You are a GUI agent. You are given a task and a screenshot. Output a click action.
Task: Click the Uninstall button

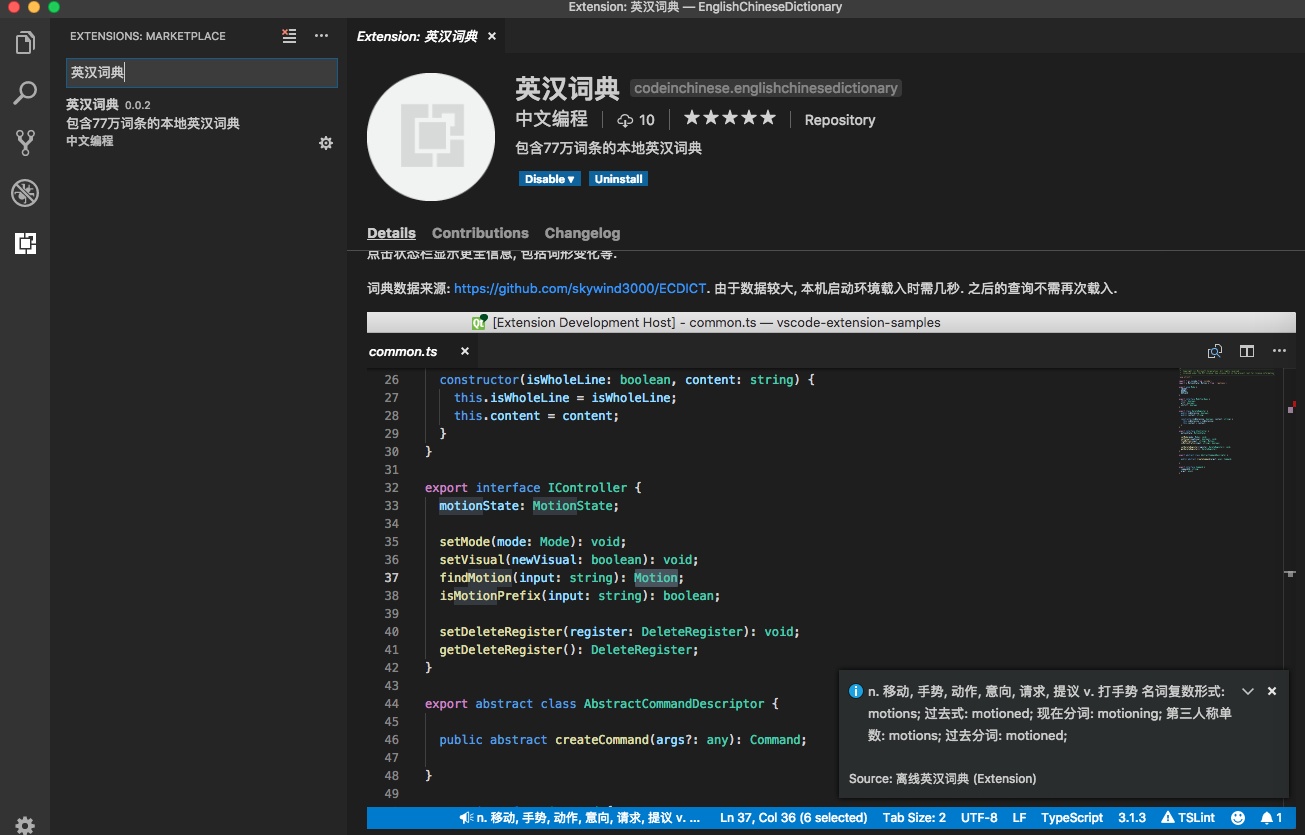tap(618, 178)
